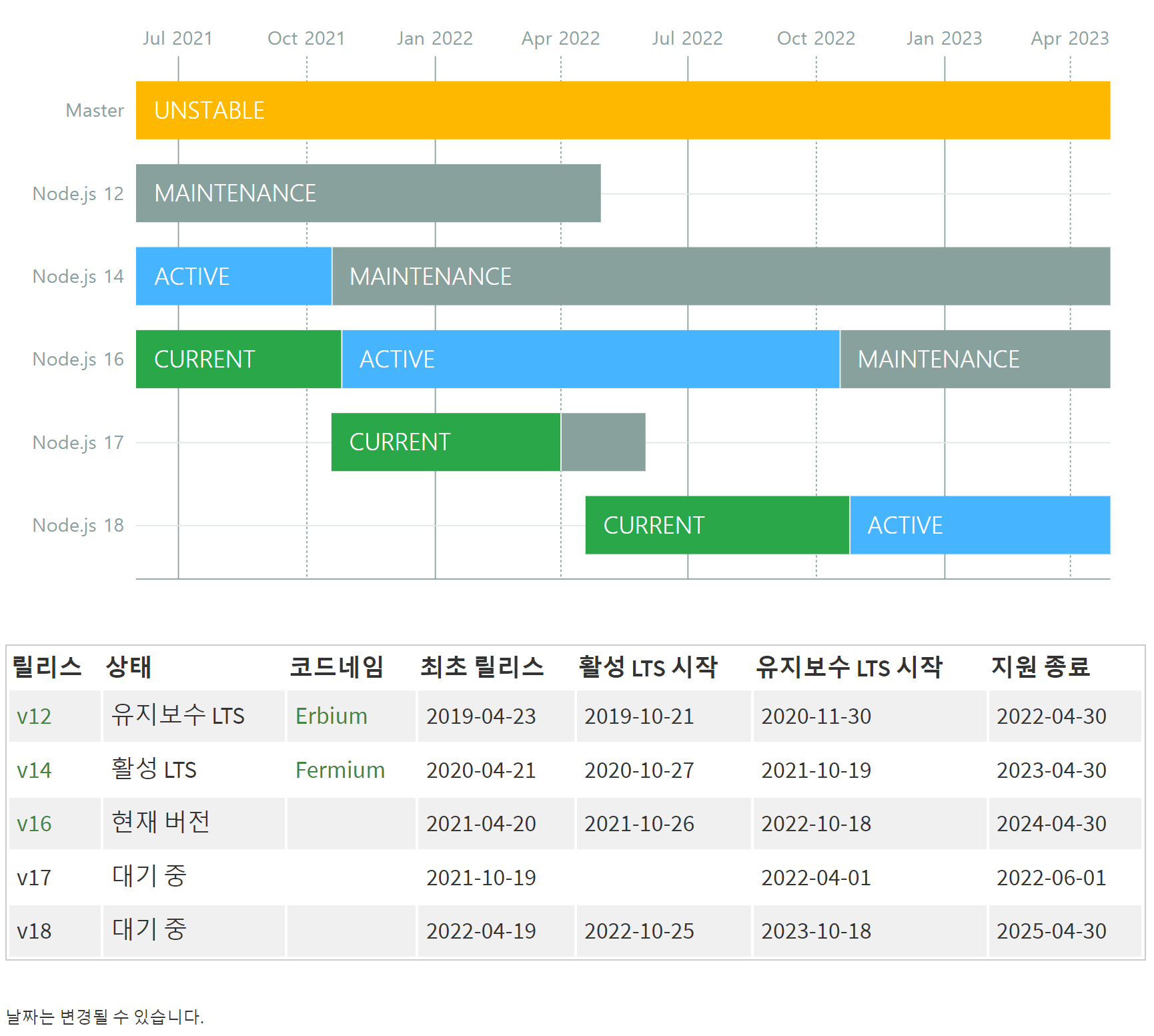
Task: Click the Oct 2021 axis label
Action: pos(306,39)
